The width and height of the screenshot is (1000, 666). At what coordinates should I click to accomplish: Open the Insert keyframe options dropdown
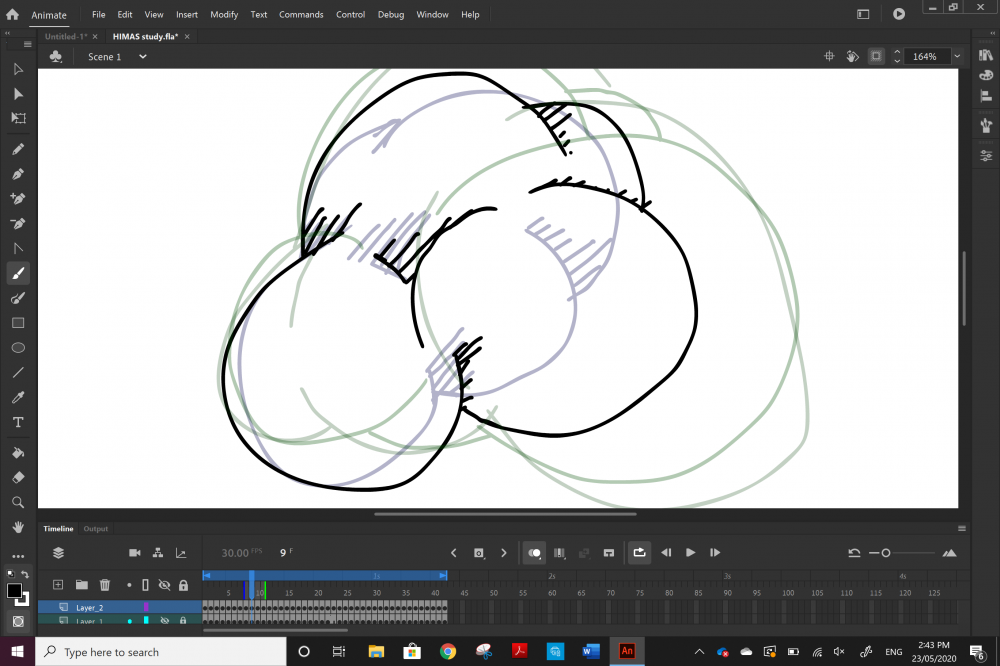click(x=480, y=553)
